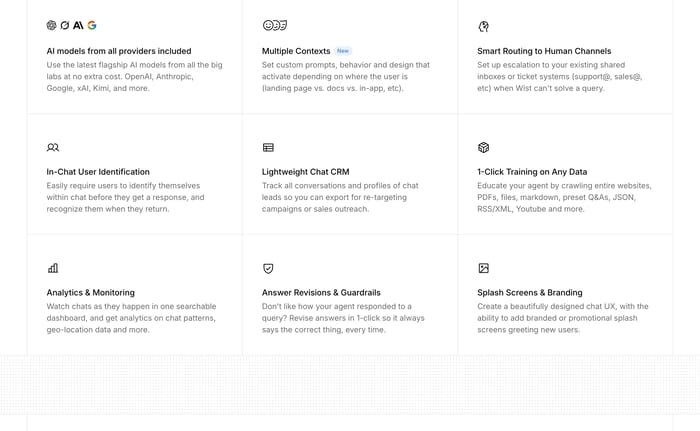Select the AI models from all providers heading
The height and width of the screenshot is (431, 700).
pyautogui.click(x=119, y=51)
